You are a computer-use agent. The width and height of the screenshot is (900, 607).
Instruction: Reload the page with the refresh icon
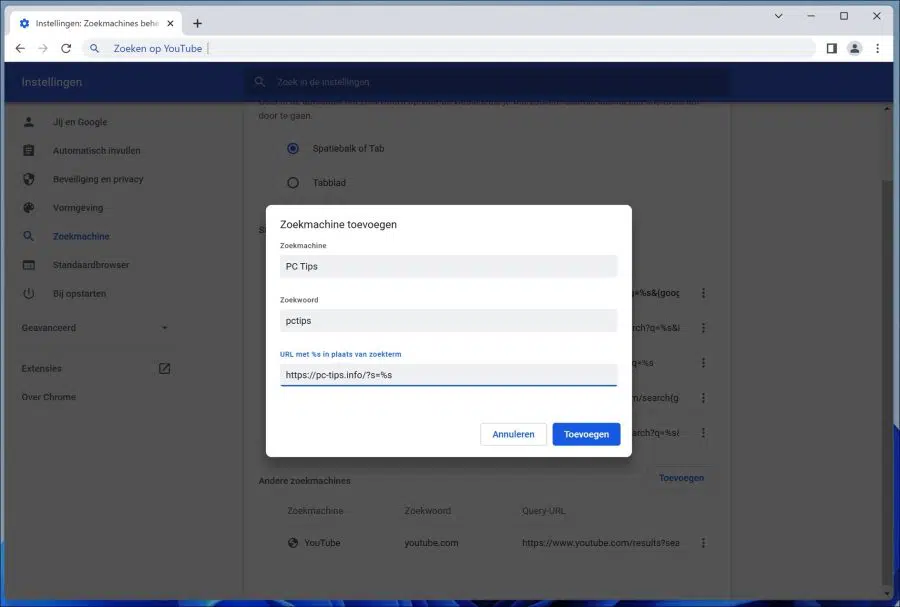click(66, 48)
